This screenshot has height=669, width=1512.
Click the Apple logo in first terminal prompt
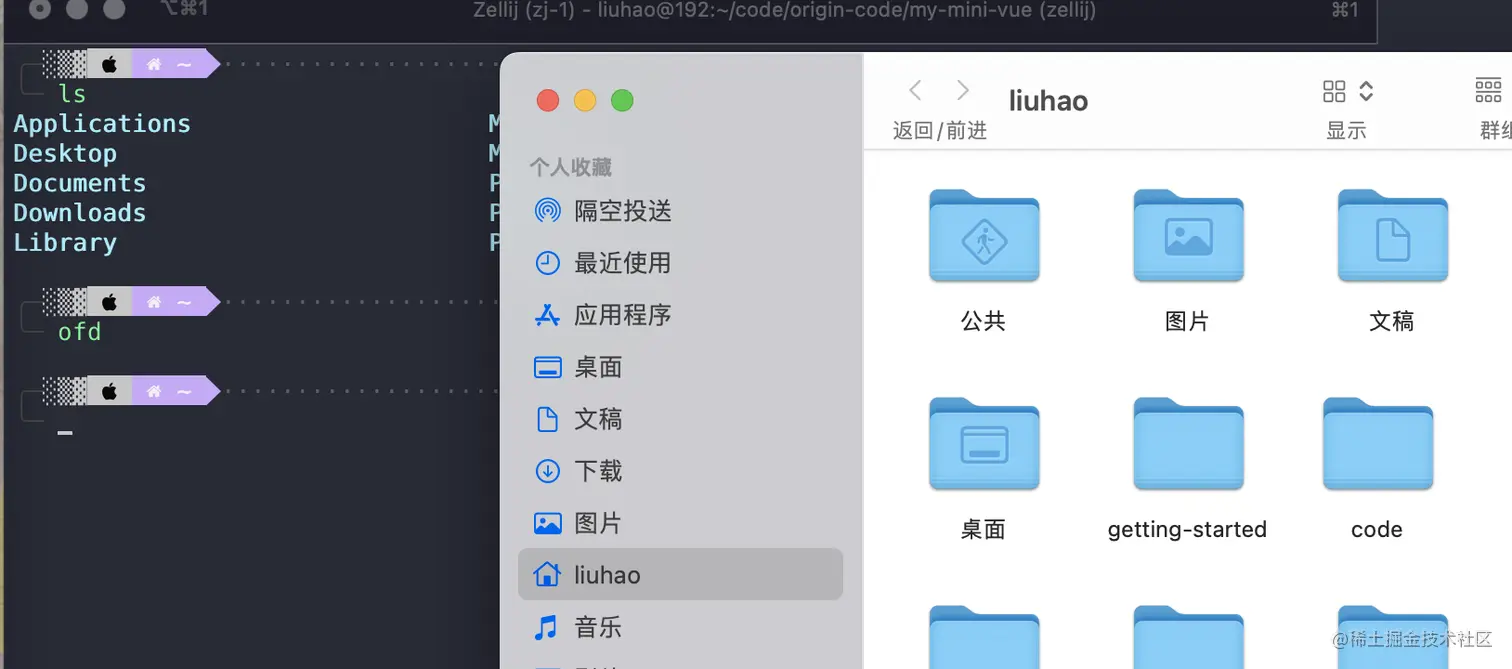point(110,65)
